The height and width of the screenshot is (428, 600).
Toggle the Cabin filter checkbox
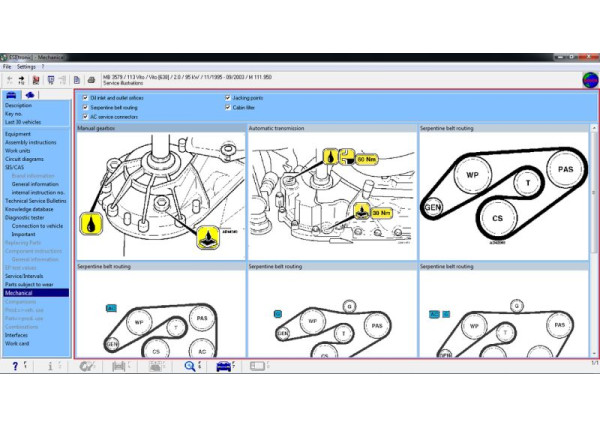[x=228, y=107]
